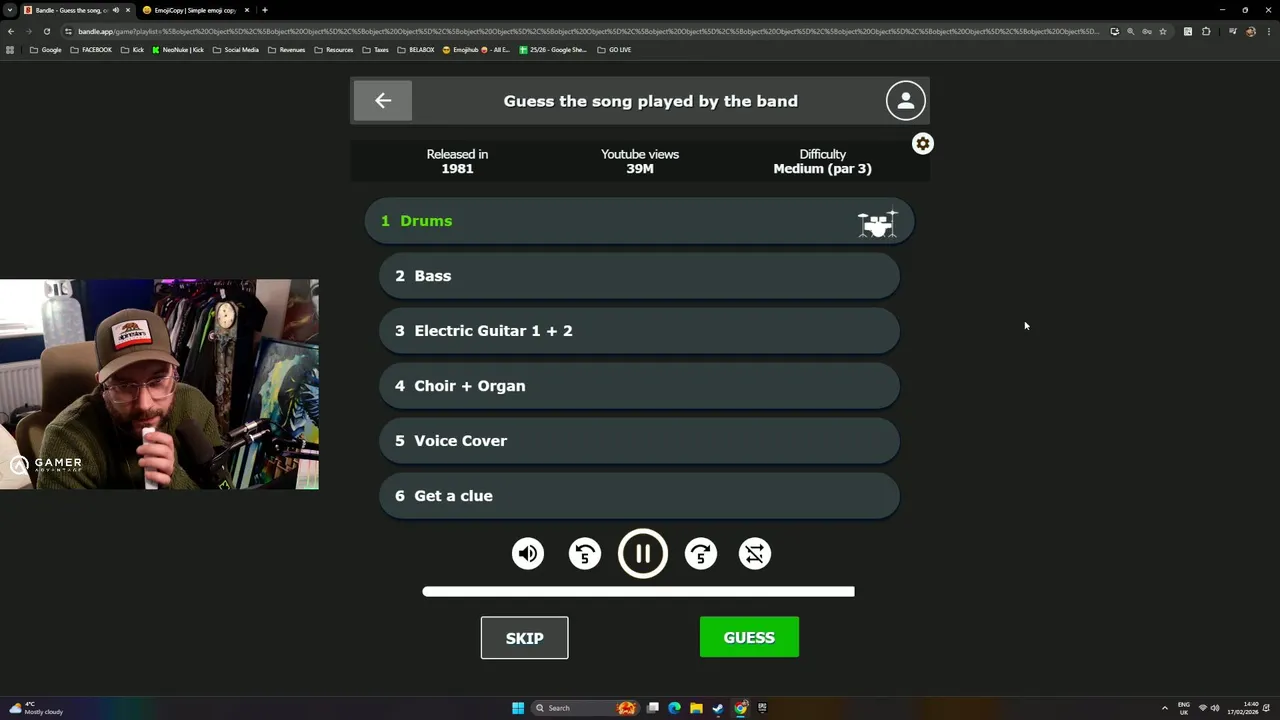
Task: Open Steam from the taskbar
Action: coord(718,708)
